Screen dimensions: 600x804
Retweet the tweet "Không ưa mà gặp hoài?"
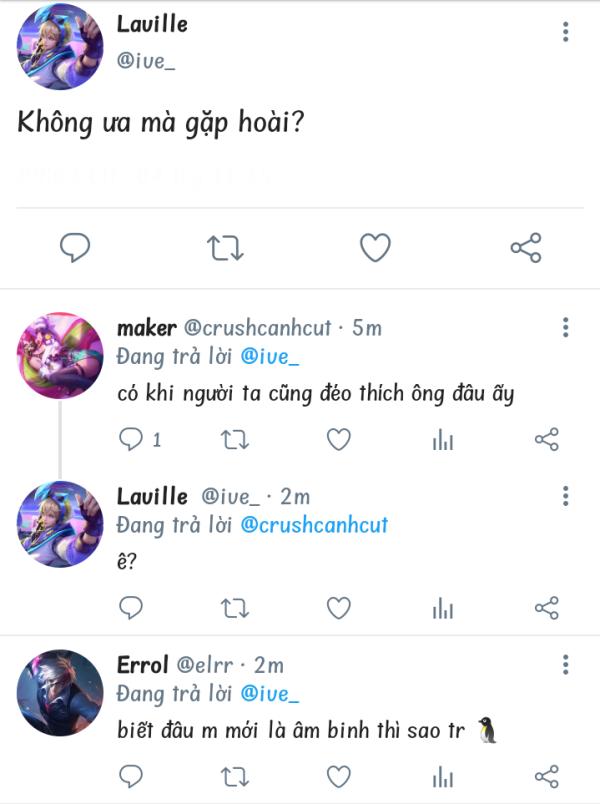coord(225,246)
